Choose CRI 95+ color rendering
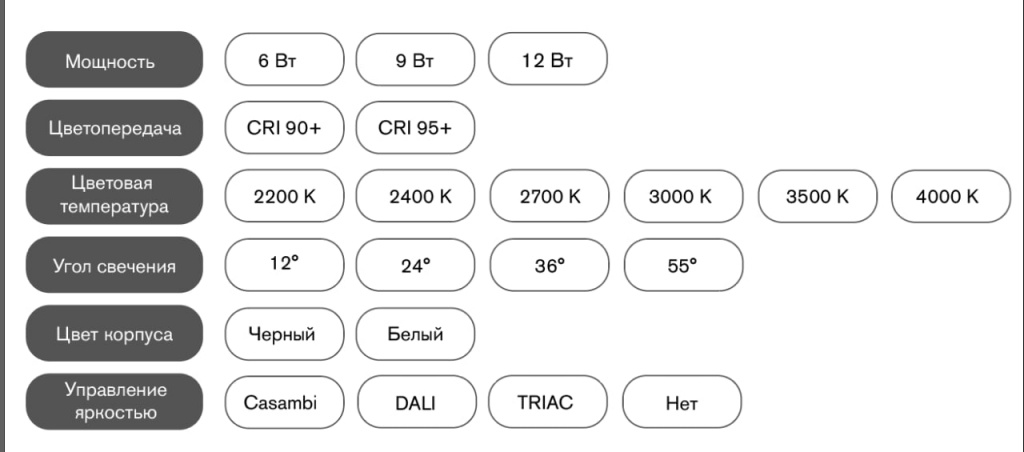This screenshot has width=1024, height=452. [415, 128]
